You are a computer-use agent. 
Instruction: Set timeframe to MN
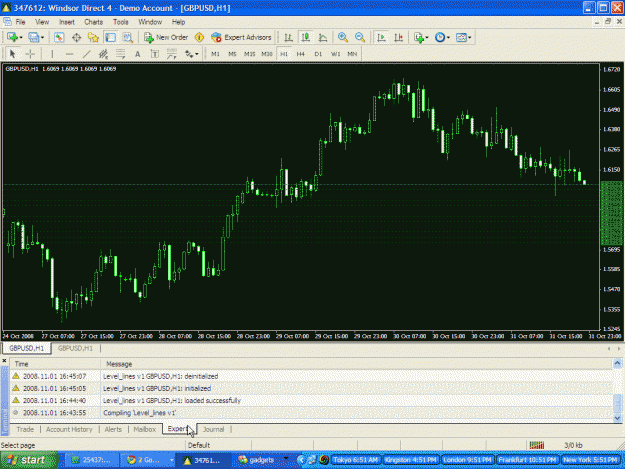[x=352, y=54]
